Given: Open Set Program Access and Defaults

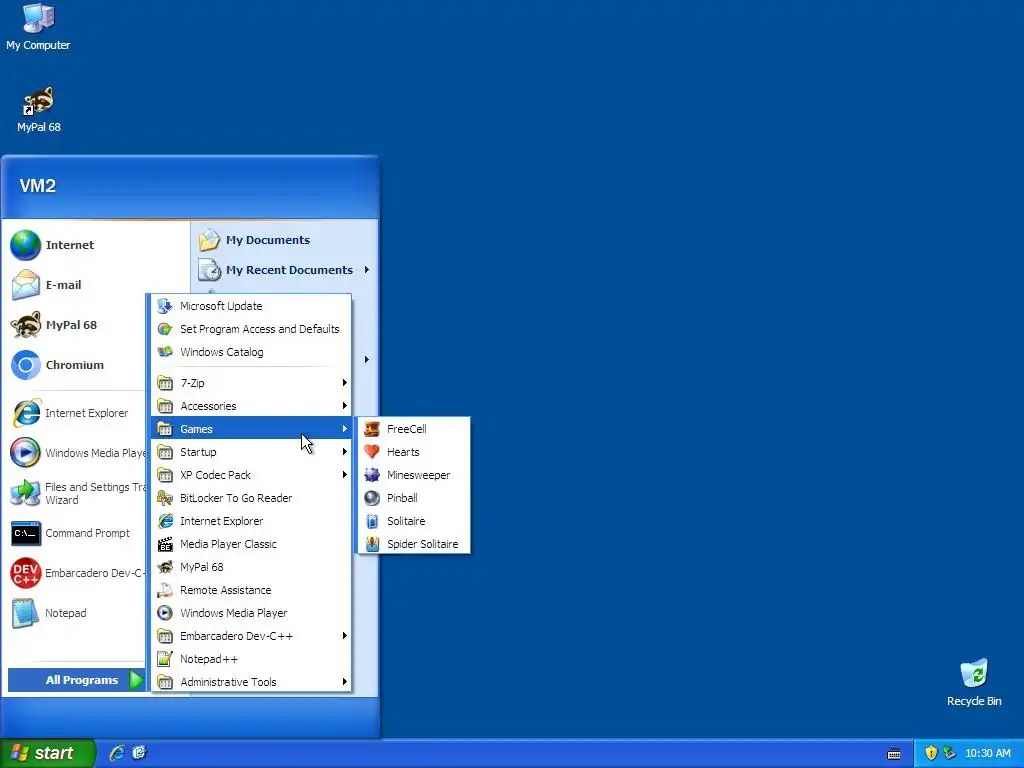Looking at the screenshot, I should [251, 329].
